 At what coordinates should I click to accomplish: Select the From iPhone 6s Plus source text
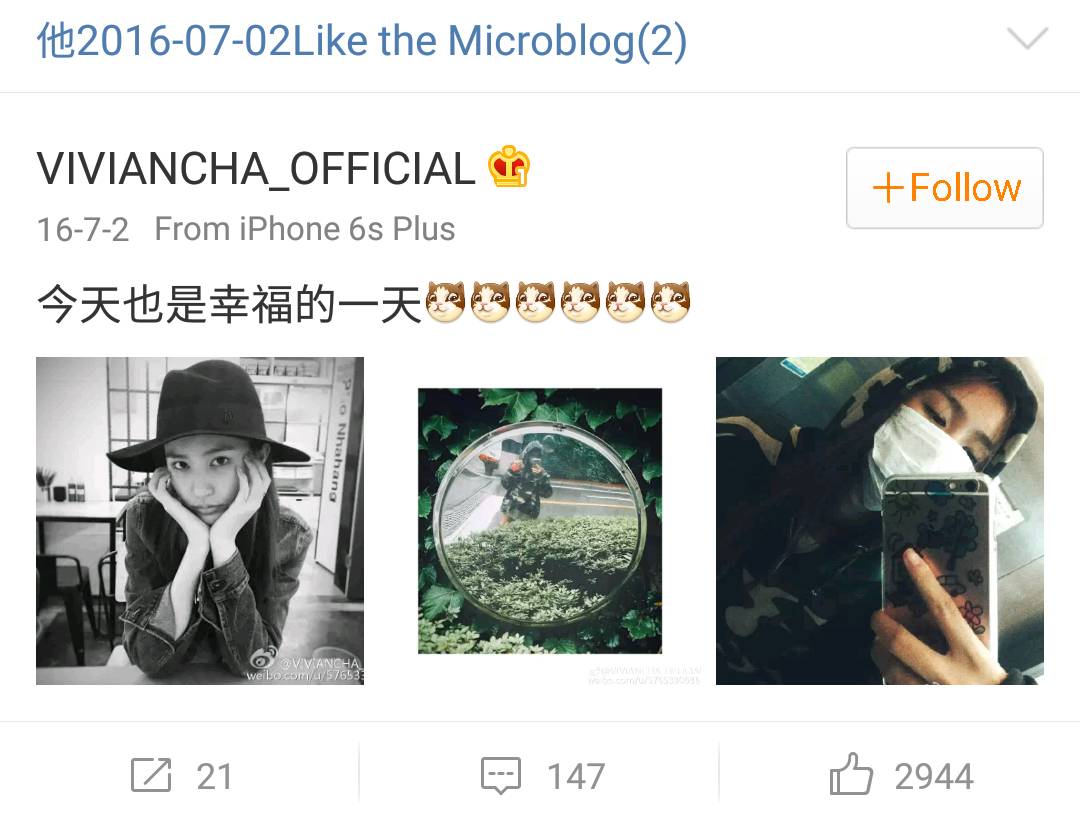pyautogui.click(x=305, y=229)
